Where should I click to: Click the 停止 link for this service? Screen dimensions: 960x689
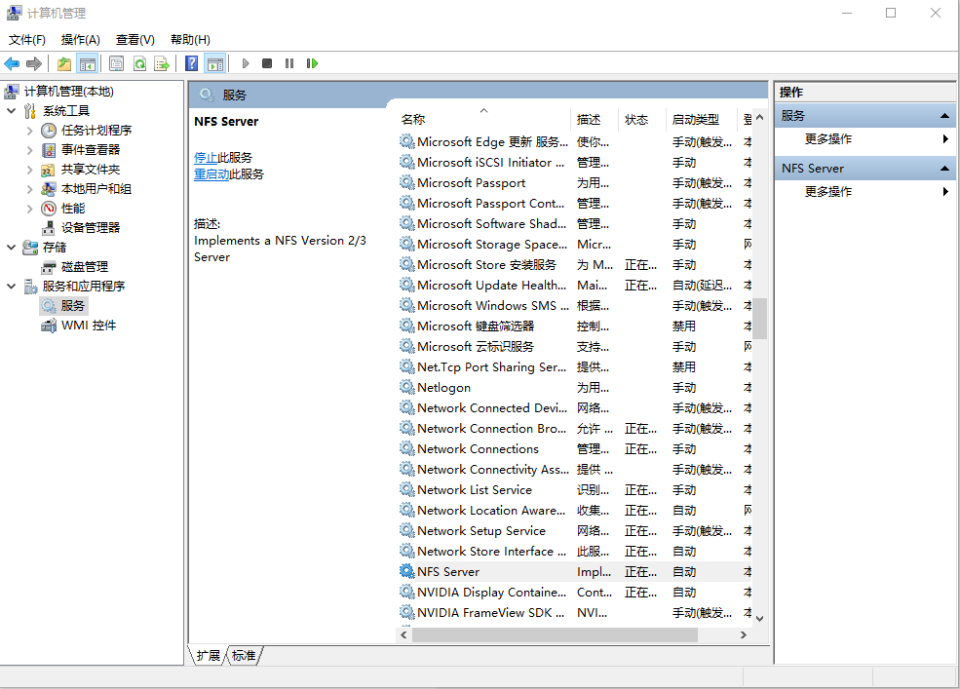click(205, 158)
